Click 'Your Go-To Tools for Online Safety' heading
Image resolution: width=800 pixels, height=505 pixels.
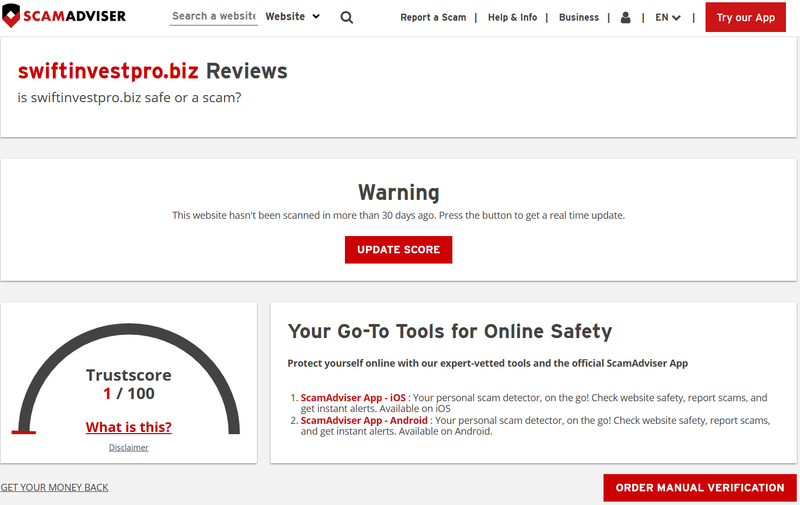449,332
